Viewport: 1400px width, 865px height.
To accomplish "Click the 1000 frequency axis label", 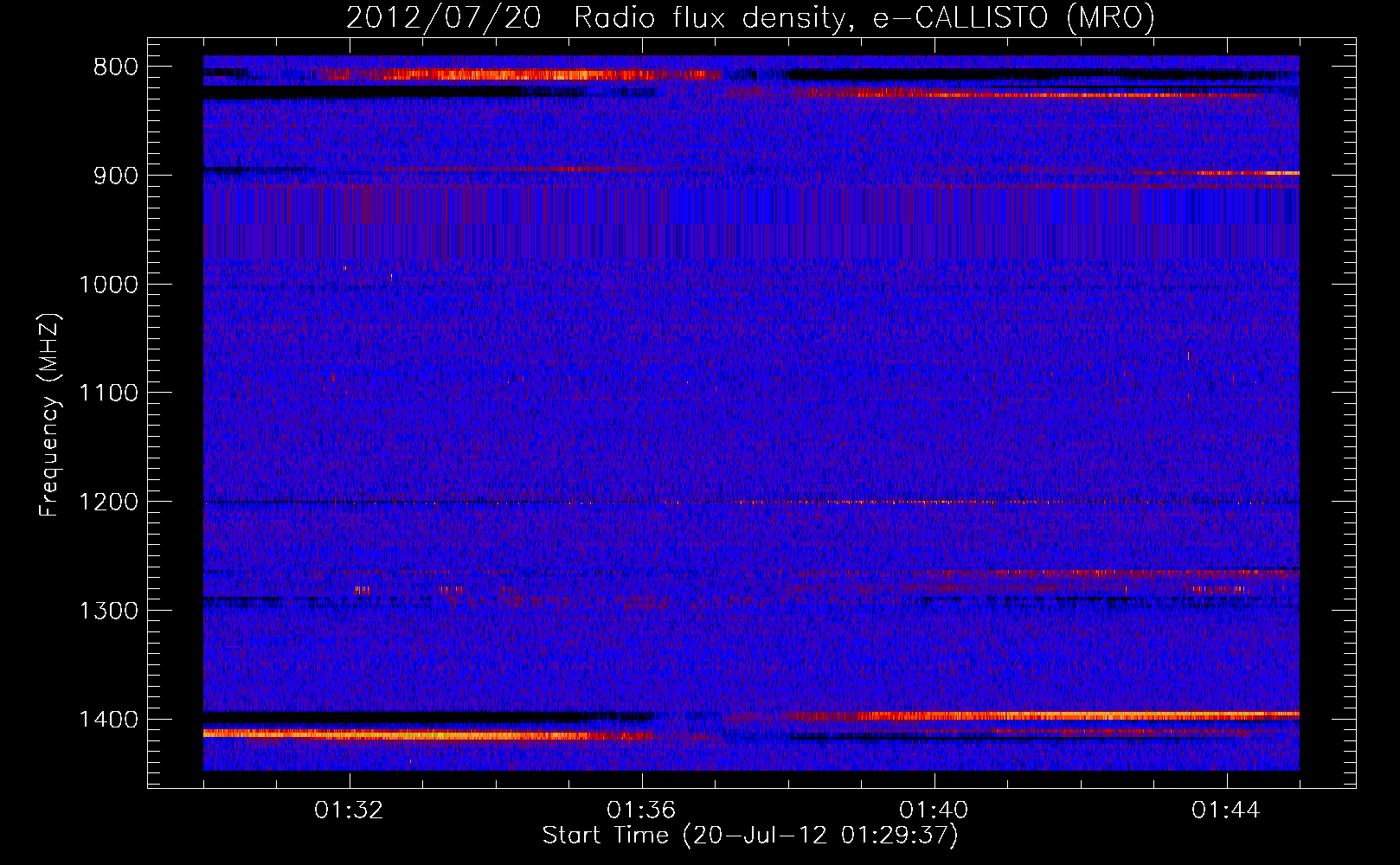I will click(x=109, y=285).
